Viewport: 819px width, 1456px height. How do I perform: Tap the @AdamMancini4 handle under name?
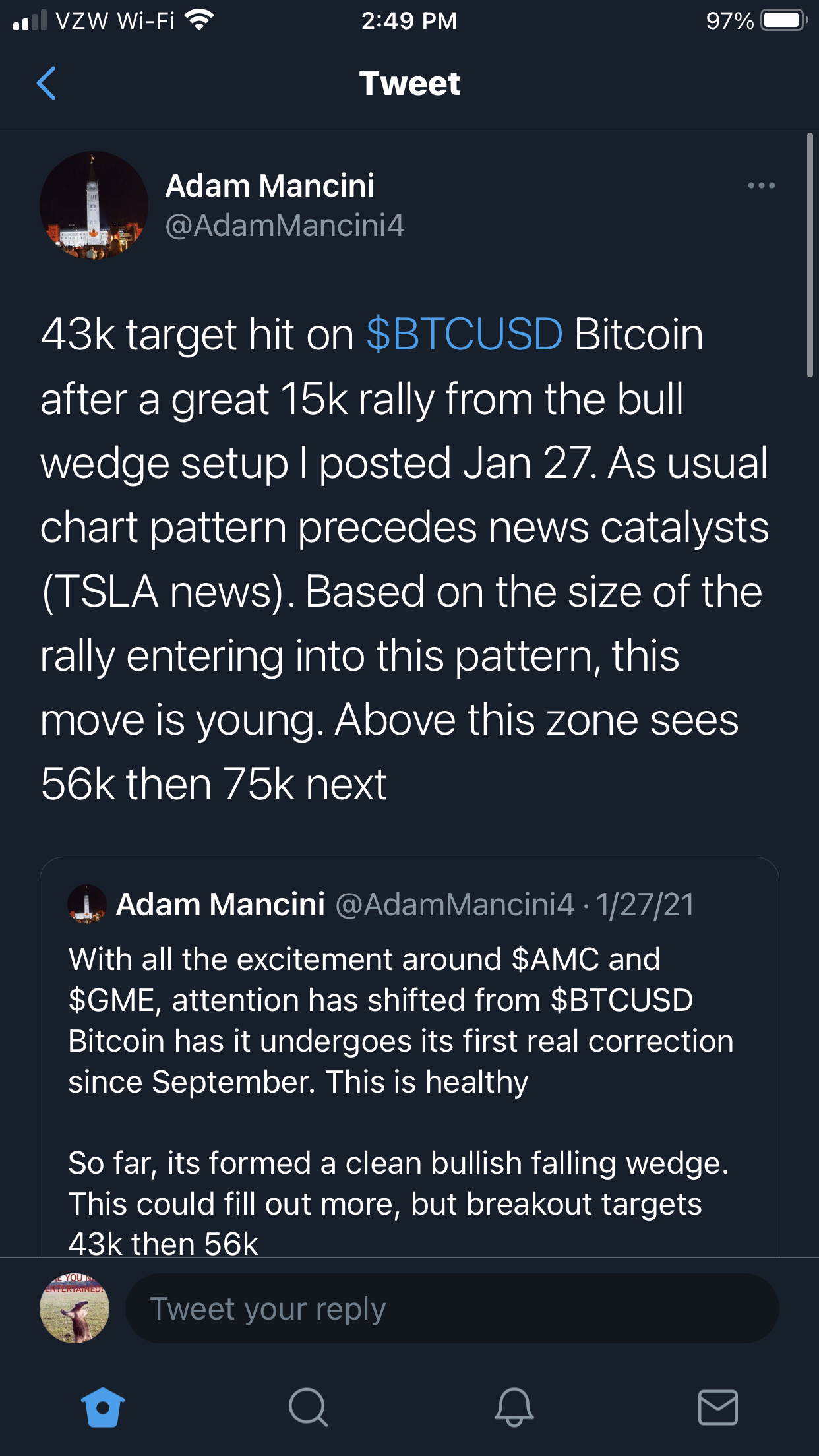click(x=284, y=226)
